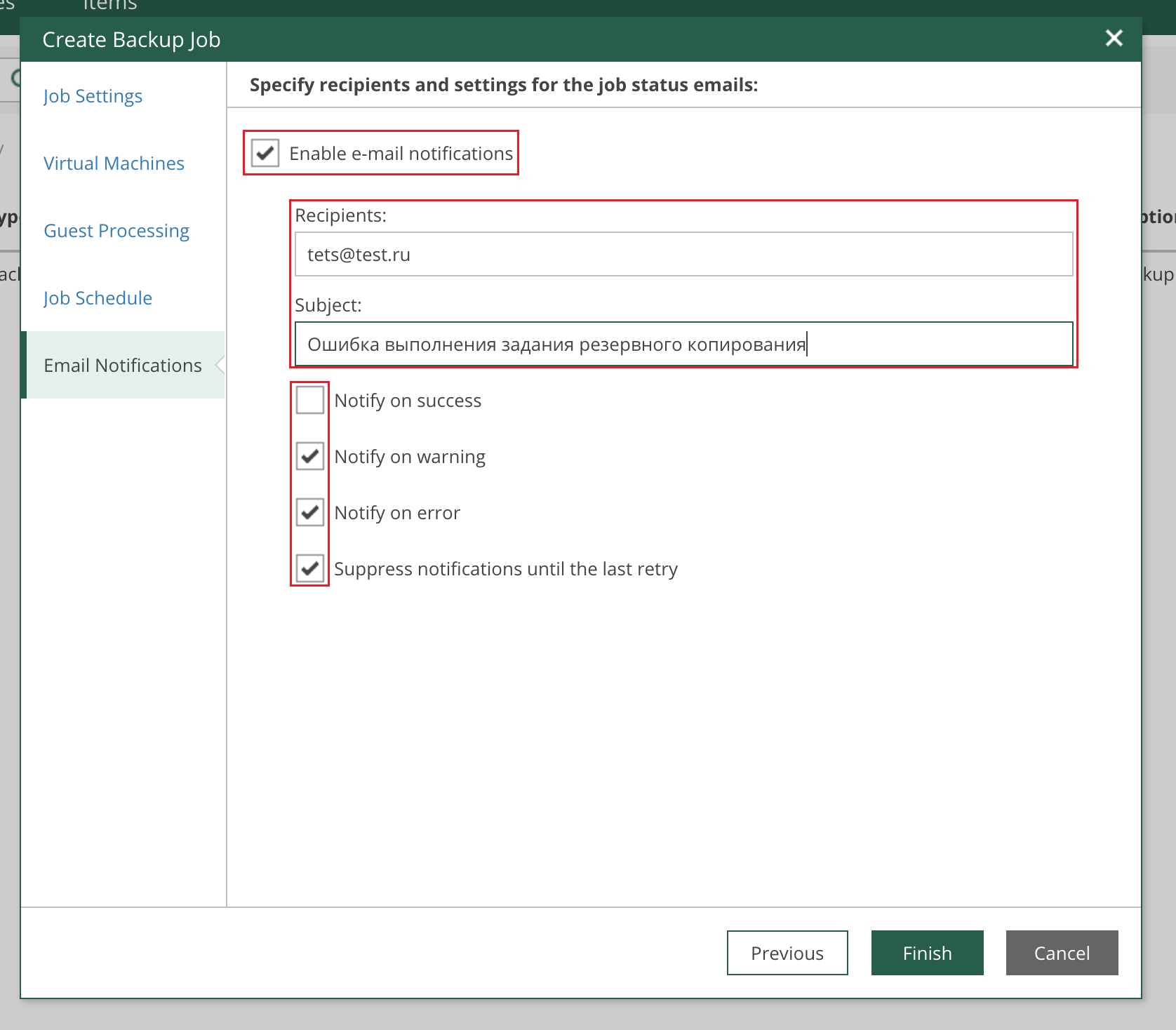Go to the Virtual Machines step
The width and height of the screenshot is (1176, 1030).
point(114,163)
